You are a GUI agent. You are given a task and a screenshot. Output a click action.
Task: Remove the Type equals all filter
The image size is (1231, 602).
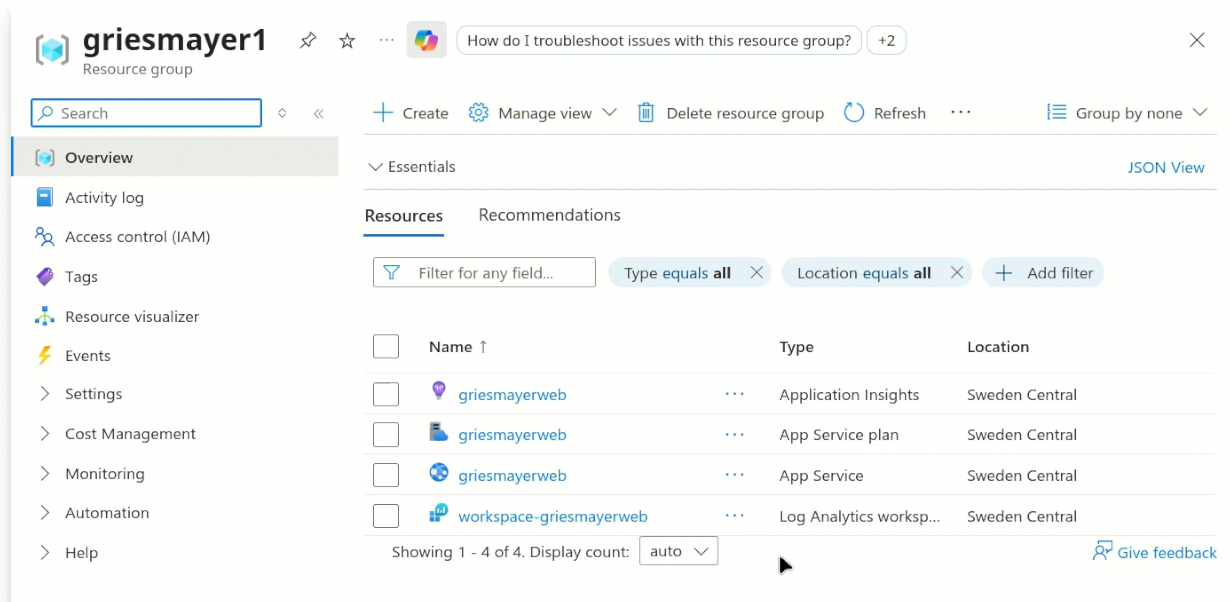point(756,273)
